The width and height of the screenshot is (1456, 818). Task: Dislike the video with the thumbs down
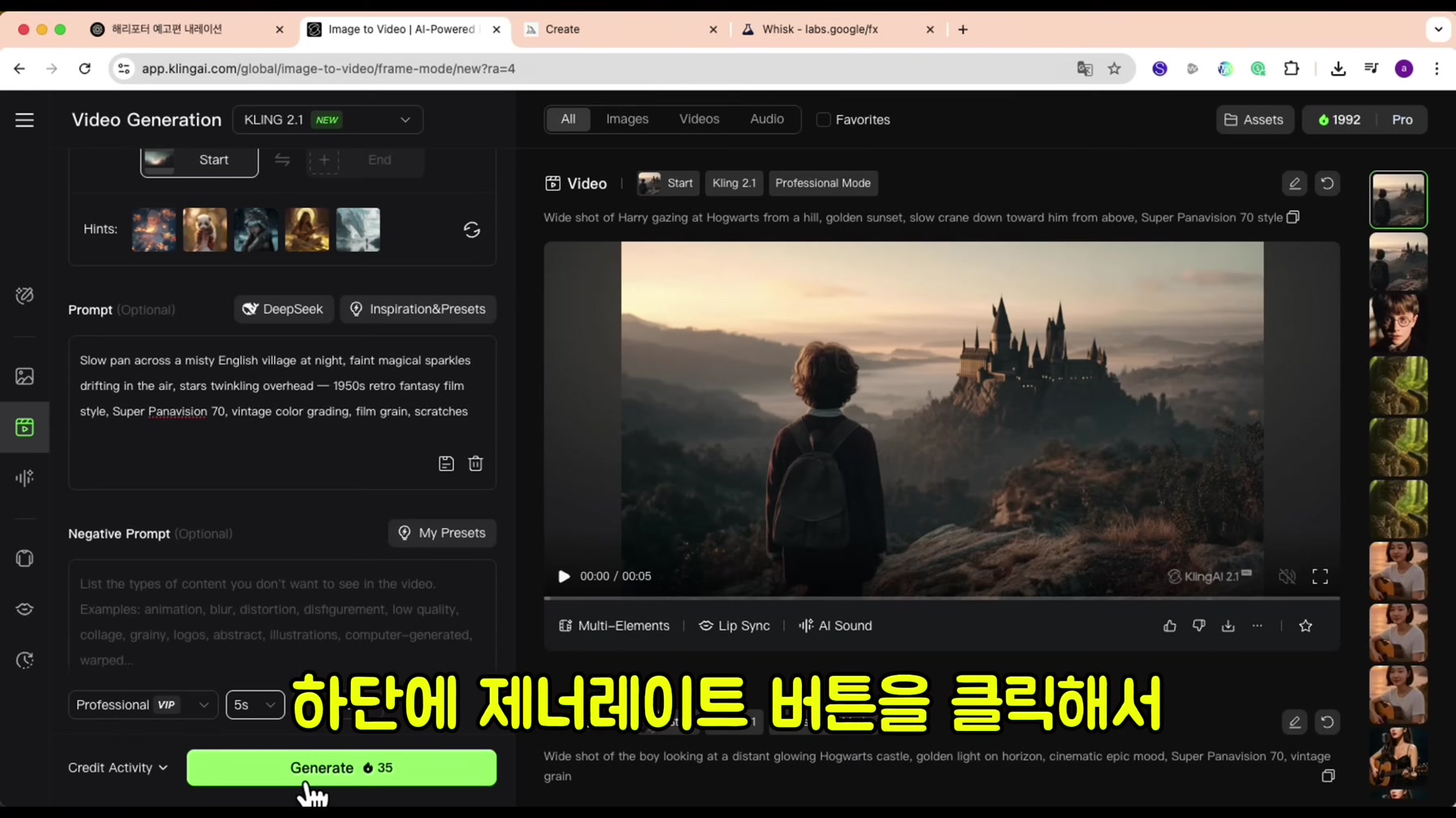(x=1198, y=625)
